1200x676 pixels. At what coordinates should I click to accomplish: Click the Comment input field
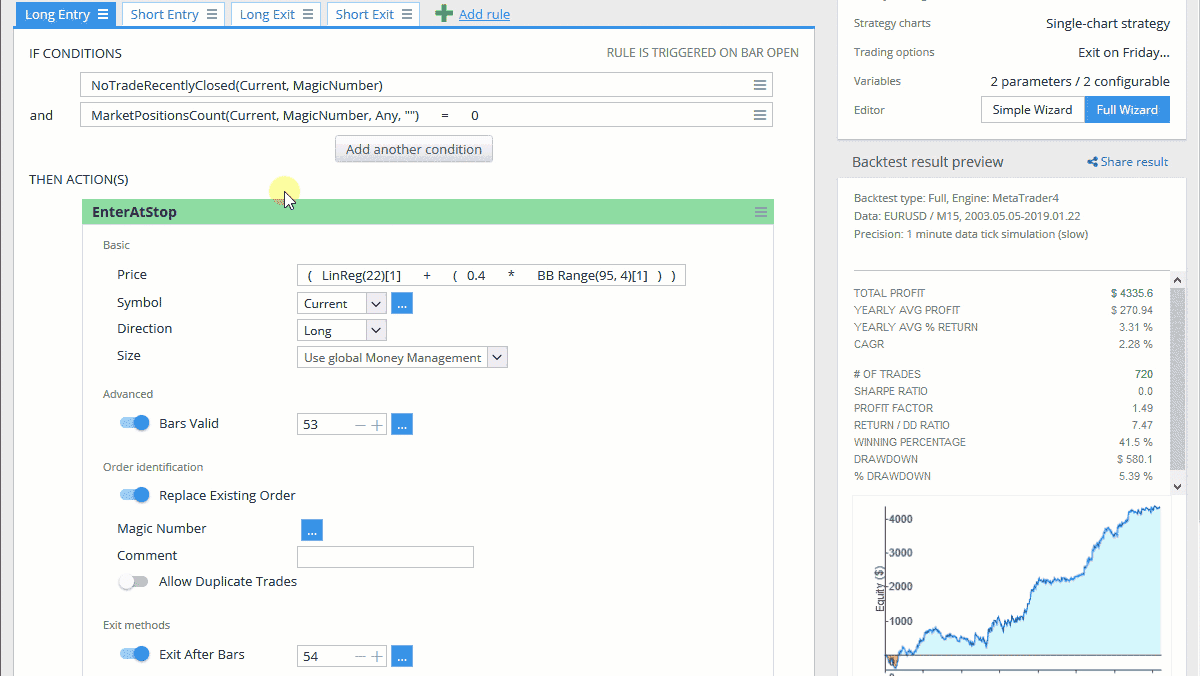click(x=385, y=557)
